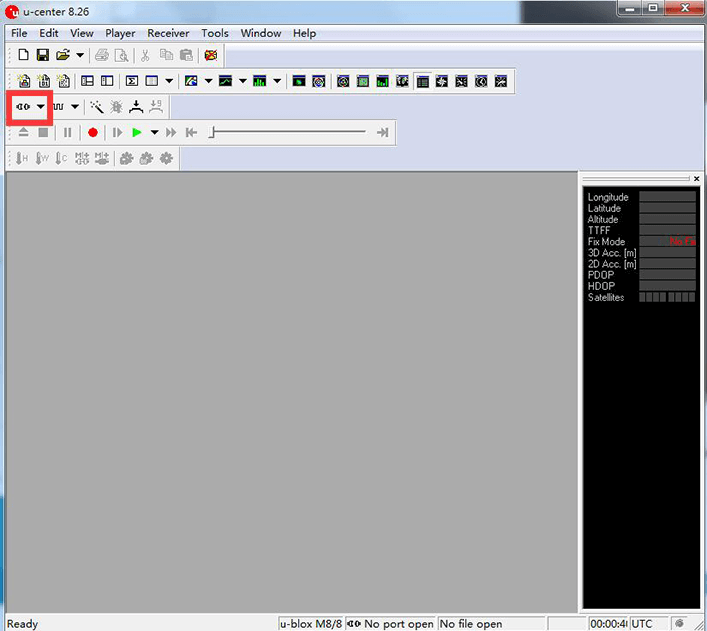
Task: Click the red record button
Action: coord(93,133)
